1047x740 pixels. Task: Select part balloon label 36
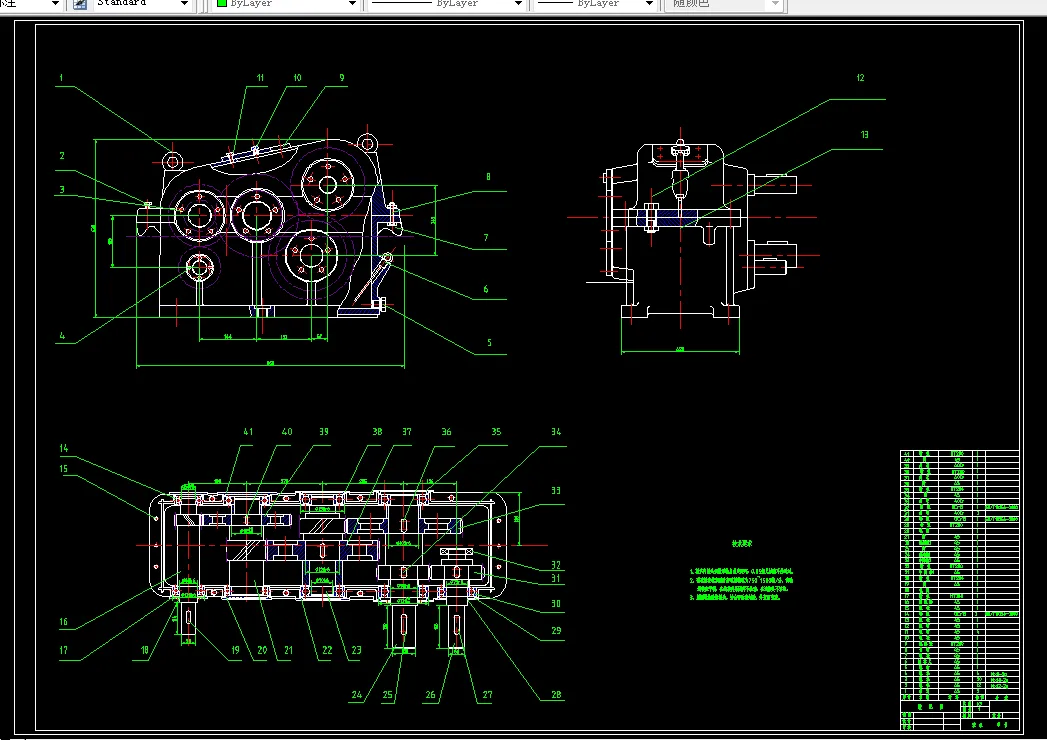coord(446,431)
